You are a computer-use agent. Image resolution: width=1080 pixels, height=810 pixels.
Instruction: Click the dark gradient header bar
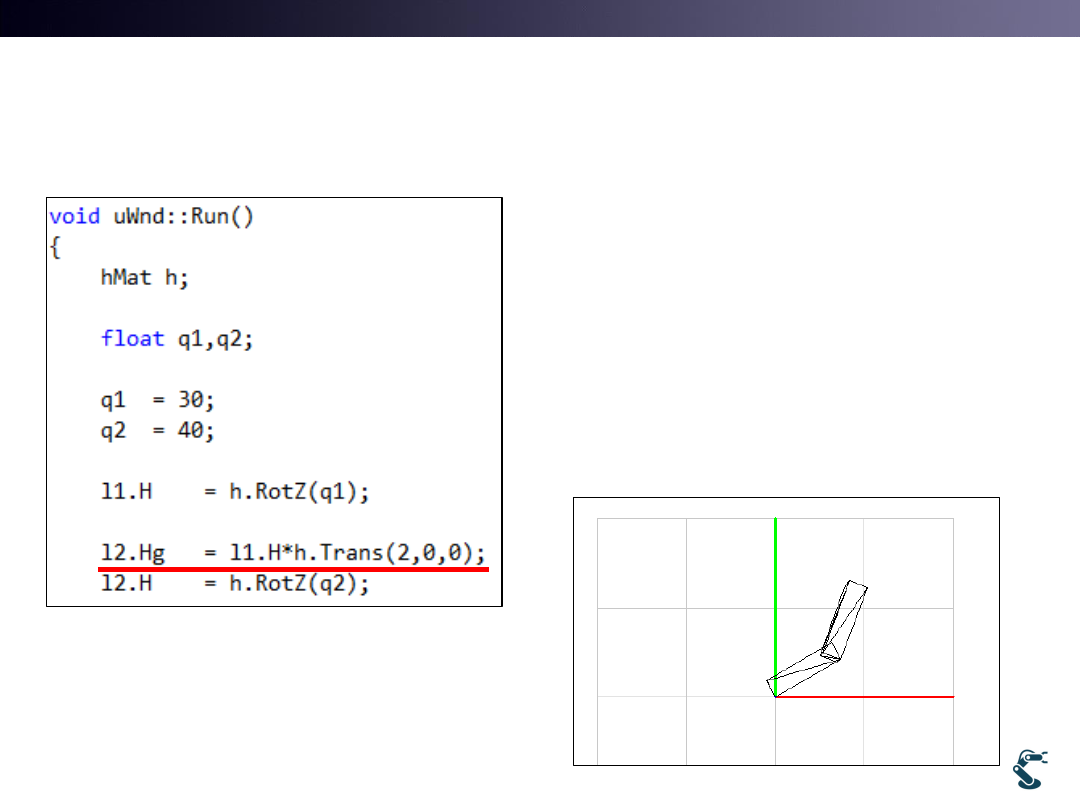coord(540,18)
